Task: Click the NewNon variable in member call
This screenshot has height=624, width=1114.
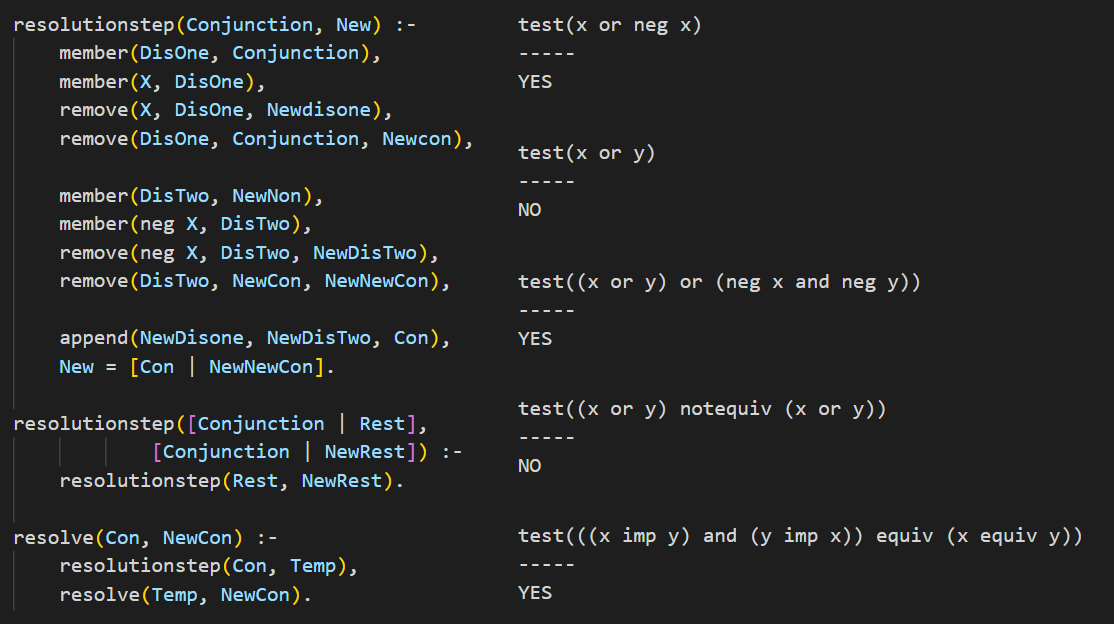Action: point(267,196)
